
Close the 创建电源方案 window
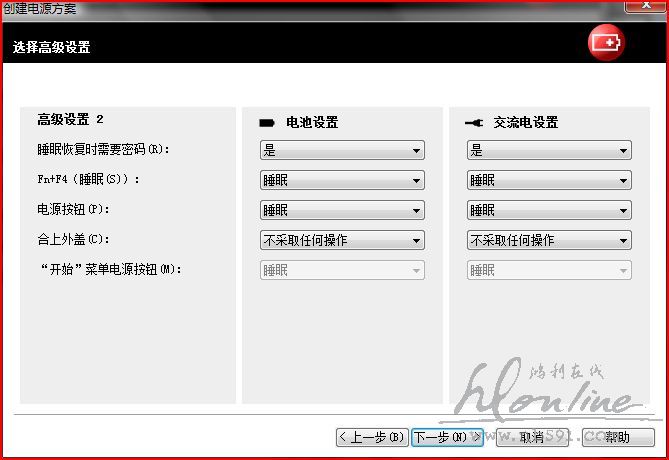tap(646, 6)
